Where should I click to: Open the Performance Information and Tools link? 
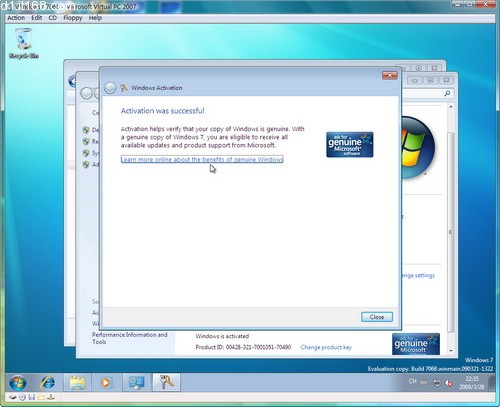coord(130,338)
